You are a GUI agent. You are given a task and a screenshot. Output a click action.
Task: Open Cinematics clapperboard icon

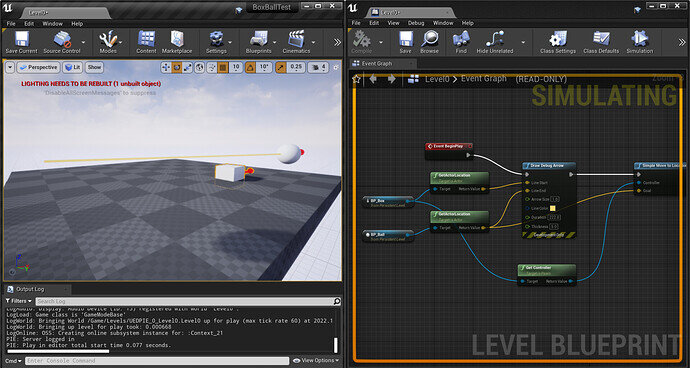pyautogui.click(x=296, y=42)
